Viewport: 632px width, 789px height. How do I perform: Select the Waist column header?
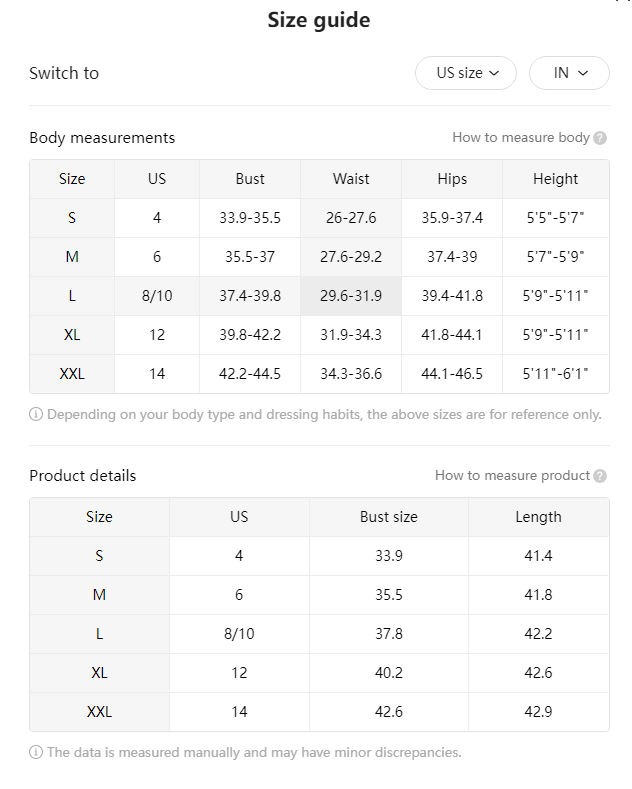(x=351, y=179)
